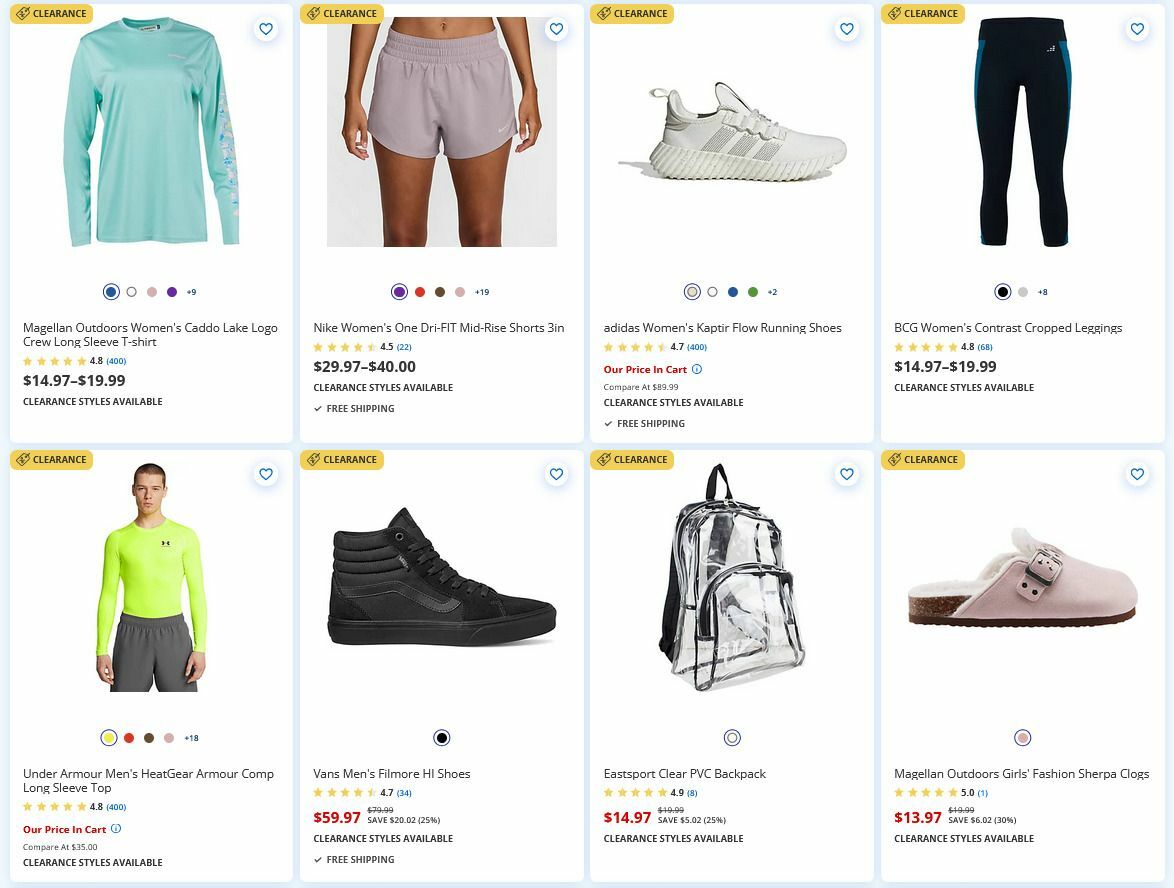The image size is (1174, 888).
Task: Click the heart icon on the adidas Kaptir shoes card
Action: 846,29
